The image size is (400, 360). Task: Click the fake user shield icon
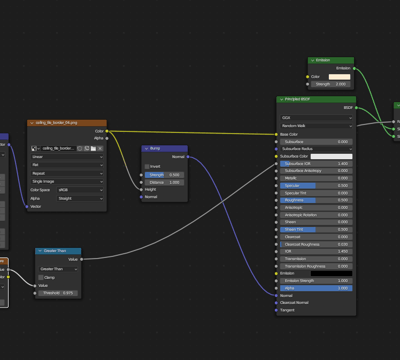coord(80,148)
